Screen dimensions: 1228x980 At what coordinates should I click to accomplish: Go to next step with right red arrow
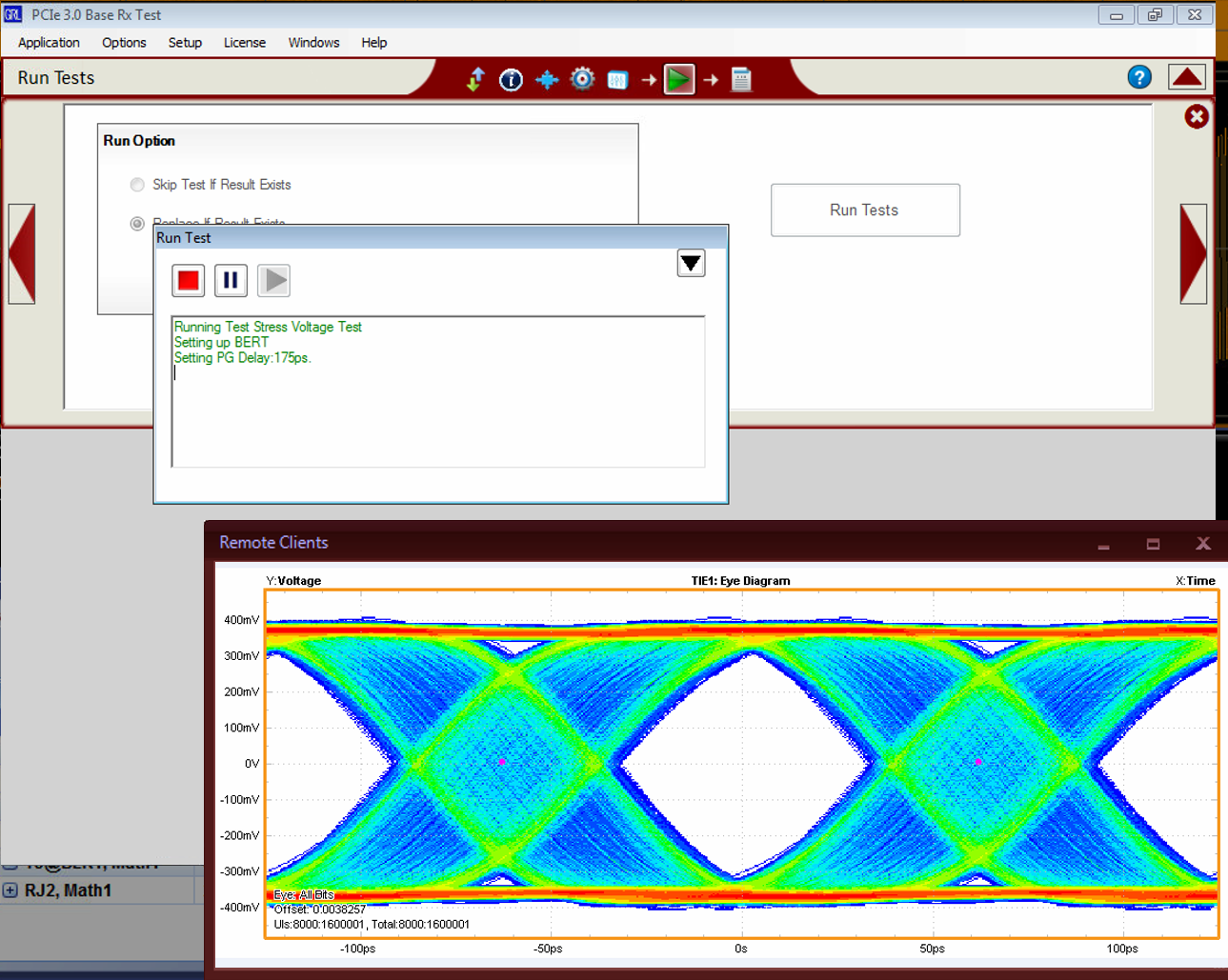pyautogui.click(x=1193, y=254)
